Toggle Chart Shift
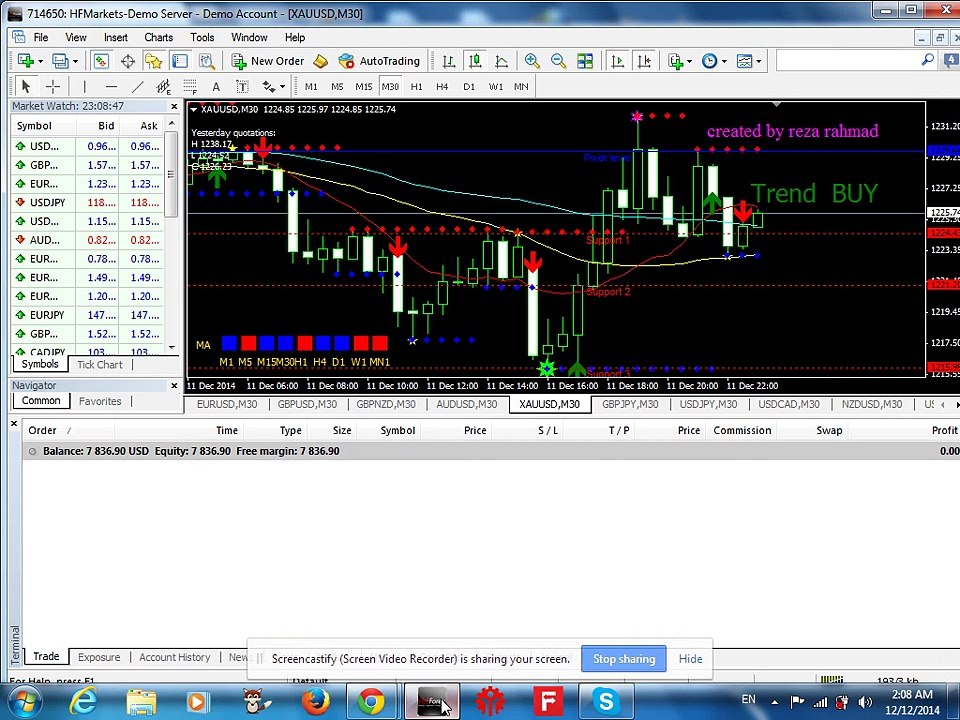 click(x=644, y=61)
